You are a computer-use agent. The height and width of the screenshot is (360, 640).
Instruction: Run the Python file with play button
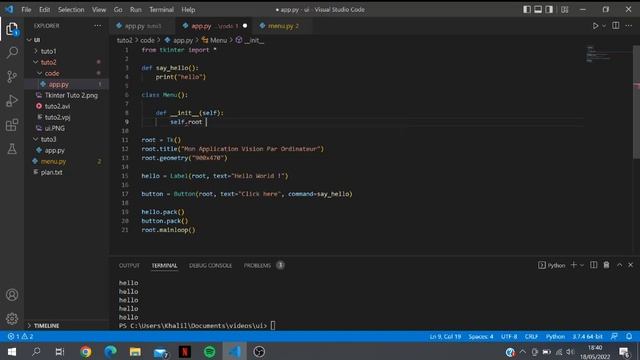click(596, 26)
